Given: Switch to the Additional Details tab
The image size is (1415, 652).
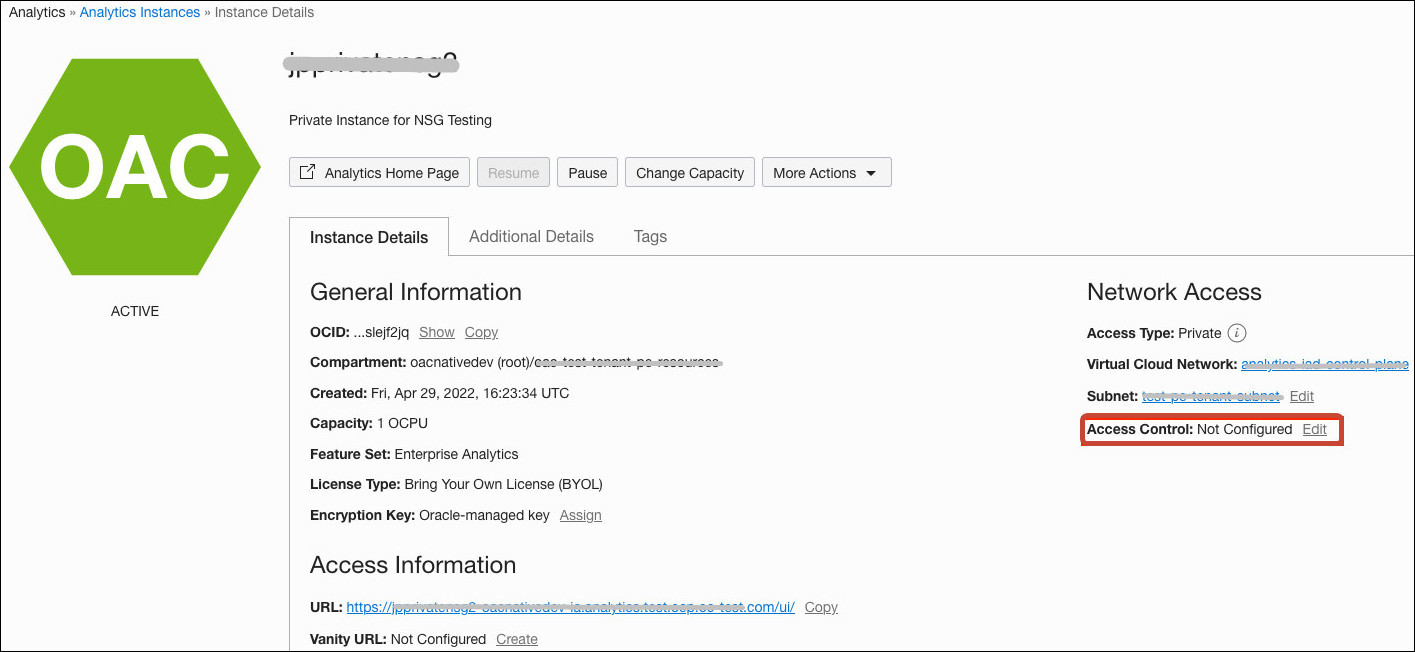Looking at the screenshot, I should click(x=531, y=236).
